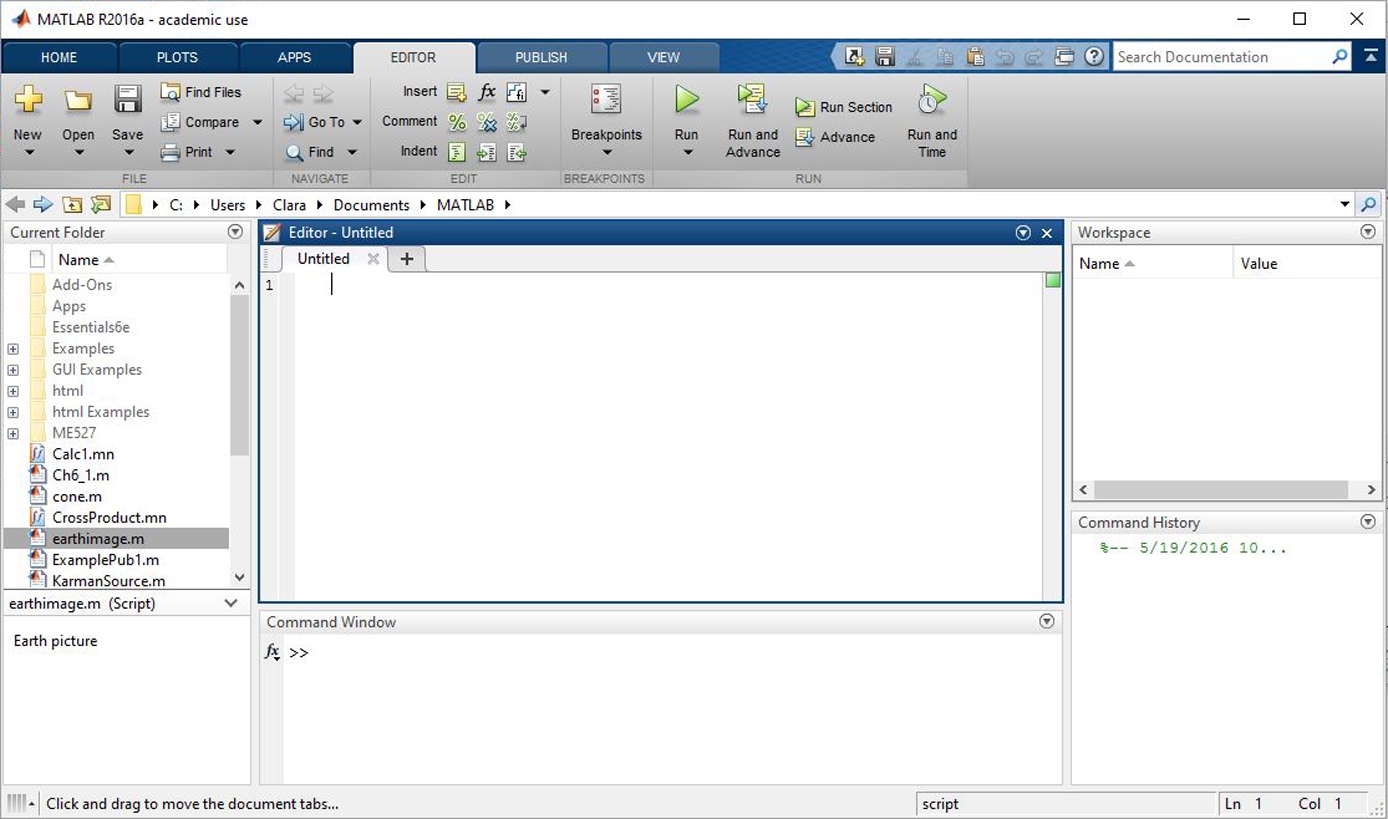Open the dropdown arrow under Save
Viewport: 1388px width, 819px height.
[127, 153]
